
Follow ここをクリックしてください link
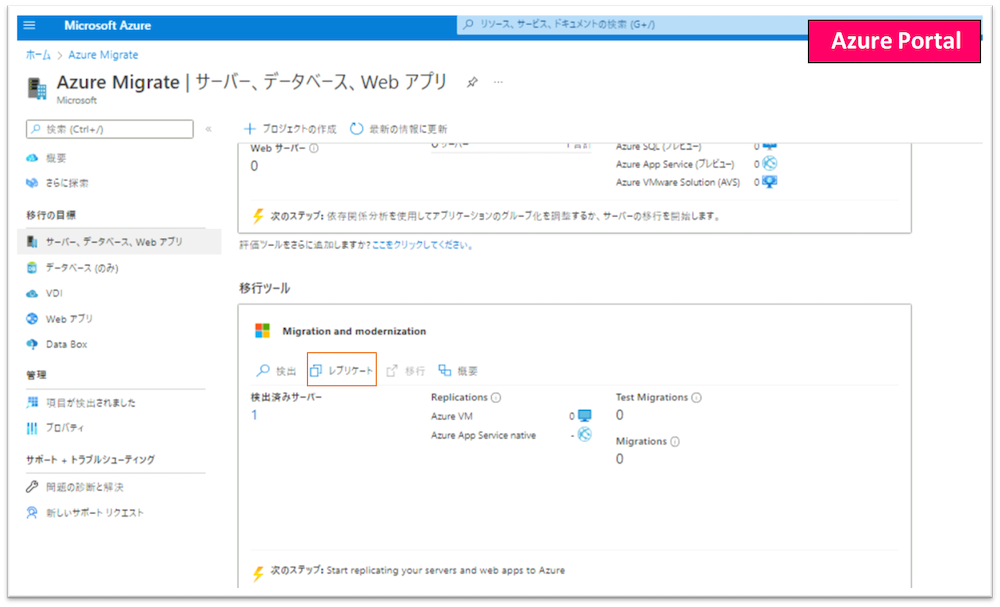pyautogui.click(x=422, y=245)
